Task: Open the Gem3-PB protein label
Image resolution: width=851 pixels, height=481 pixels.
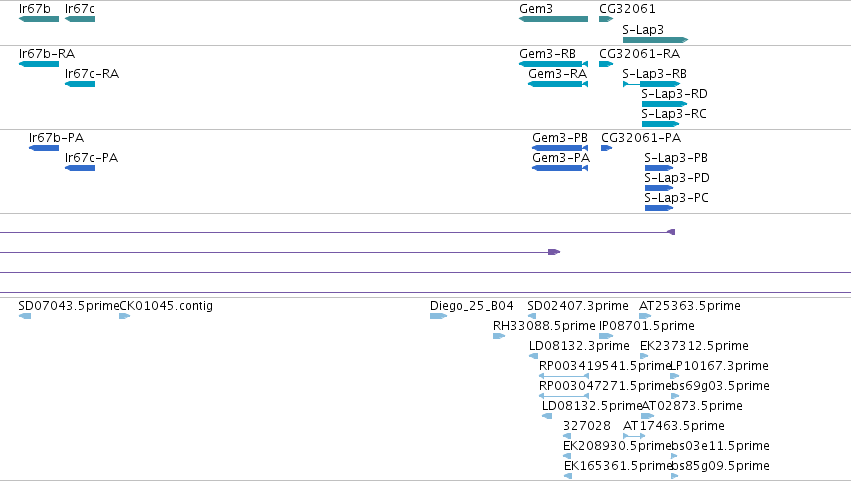Action: pos(560,138)
